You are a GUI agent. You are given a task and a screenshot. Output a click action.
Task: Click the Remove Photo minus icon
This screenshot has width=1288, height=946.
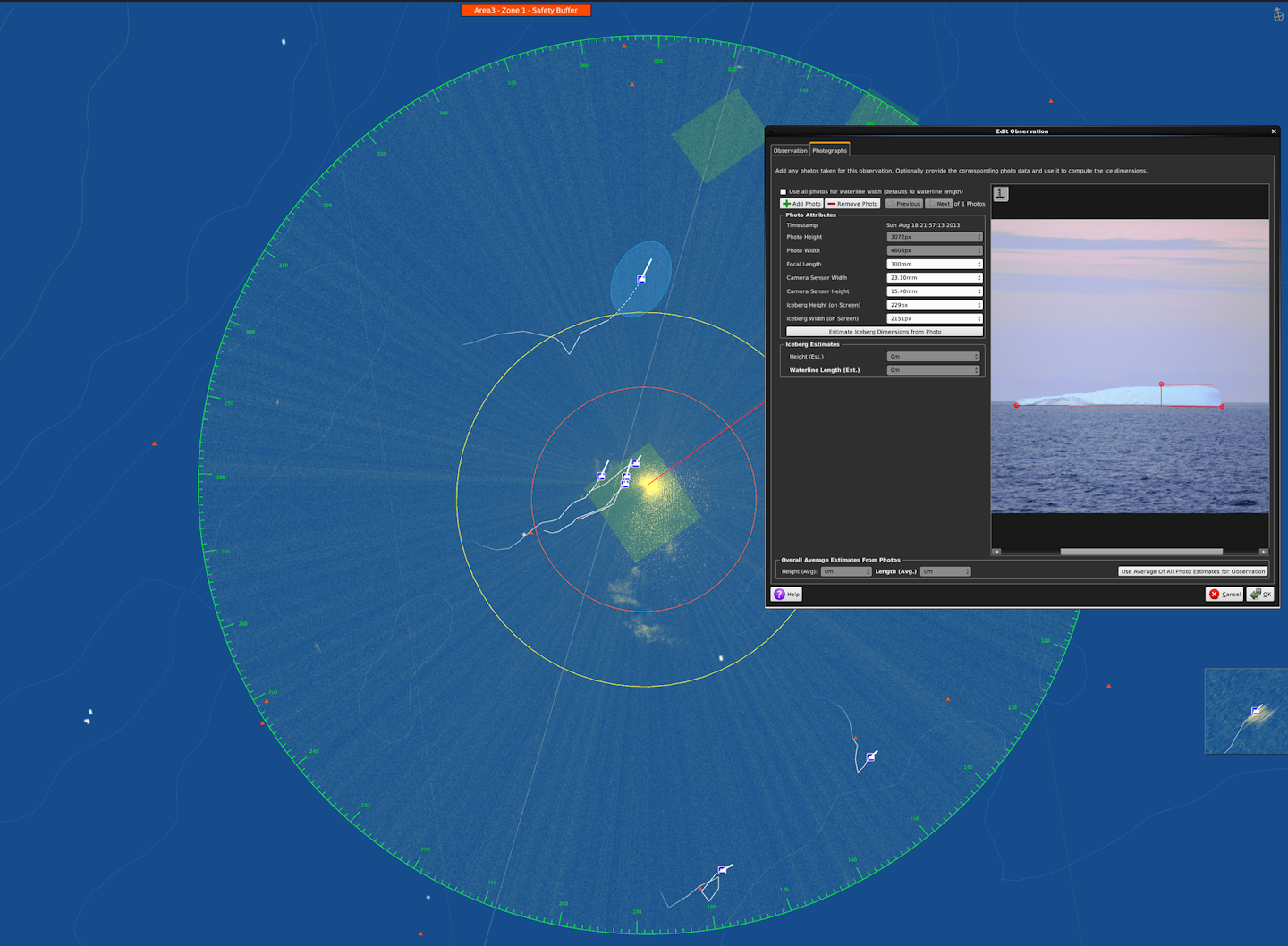[x=832, y=204]
